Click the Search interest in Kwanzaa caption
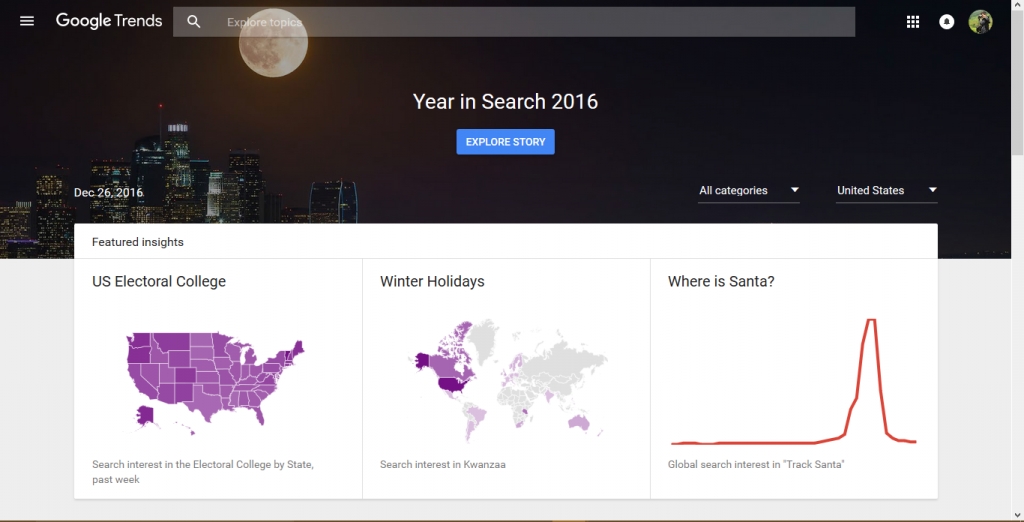This screenshot has height=522, width=1024. [443, 465]
